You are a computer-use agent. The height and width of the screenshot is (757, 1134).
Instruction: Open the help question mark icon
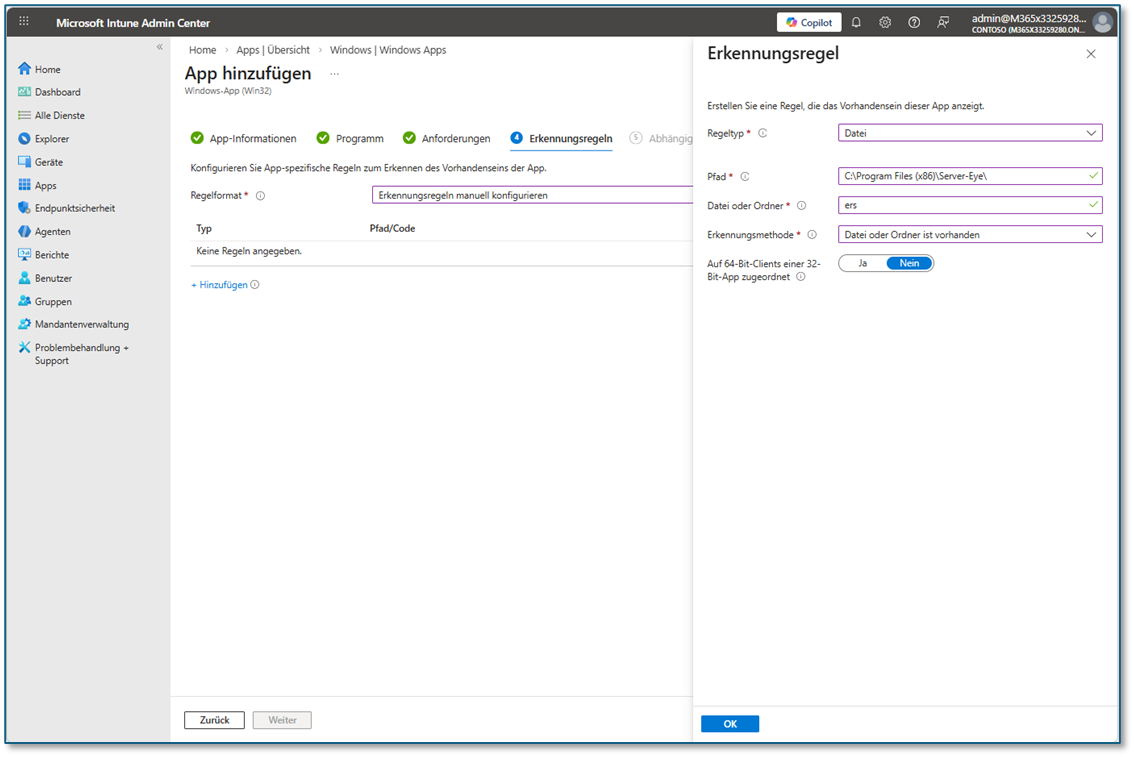click(x=914, y=22)
